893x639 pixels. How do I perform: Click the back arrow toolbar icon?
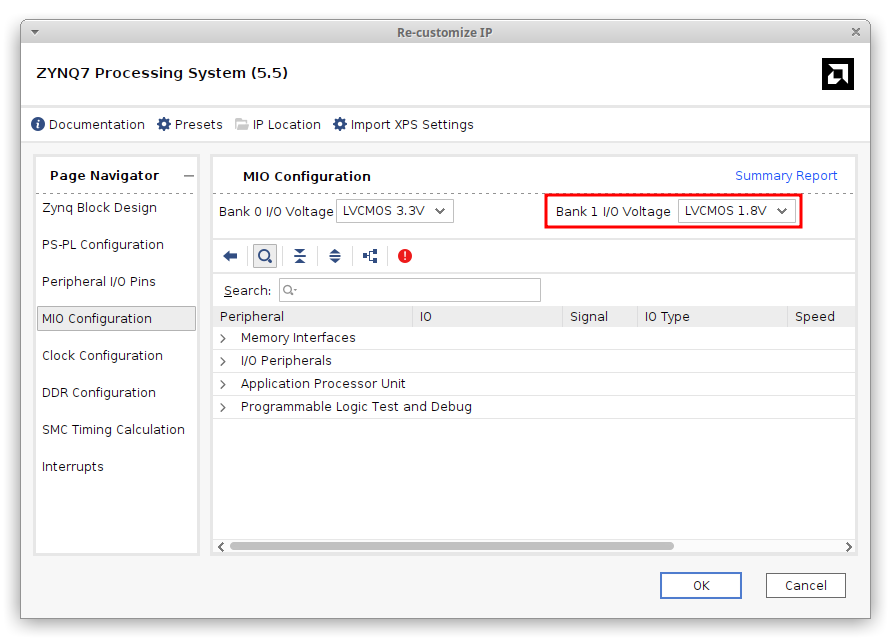pyautogui.click(x=230, y=256)
